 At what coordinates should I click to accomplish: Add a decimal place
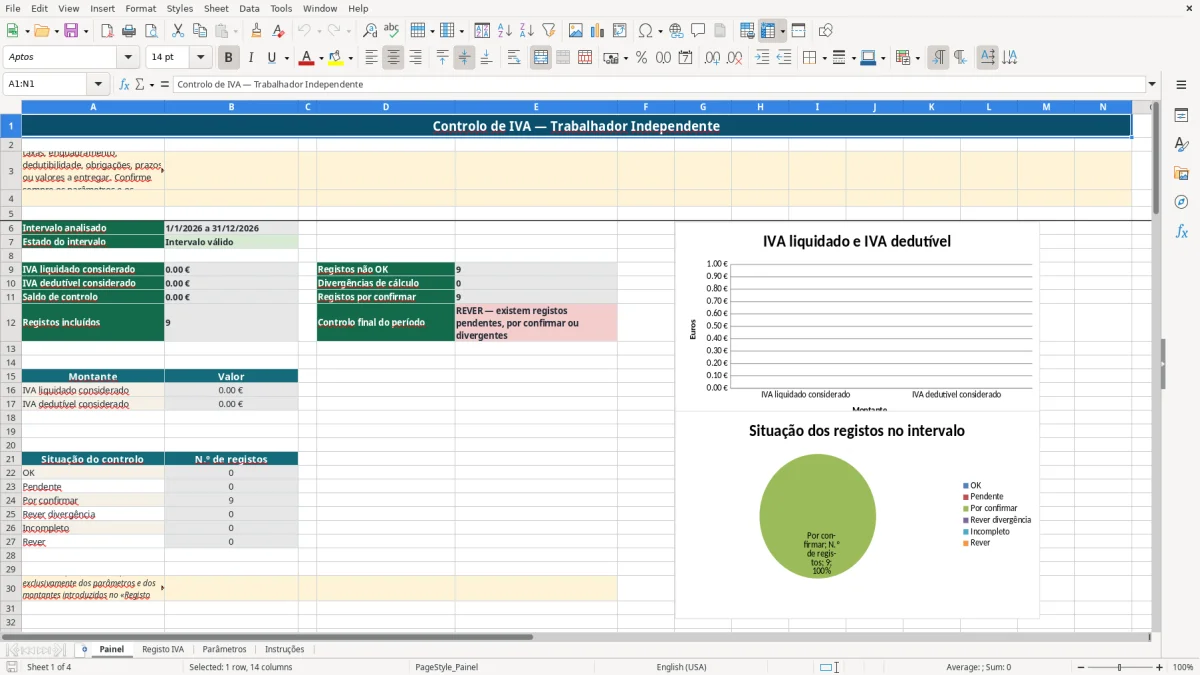713,58
